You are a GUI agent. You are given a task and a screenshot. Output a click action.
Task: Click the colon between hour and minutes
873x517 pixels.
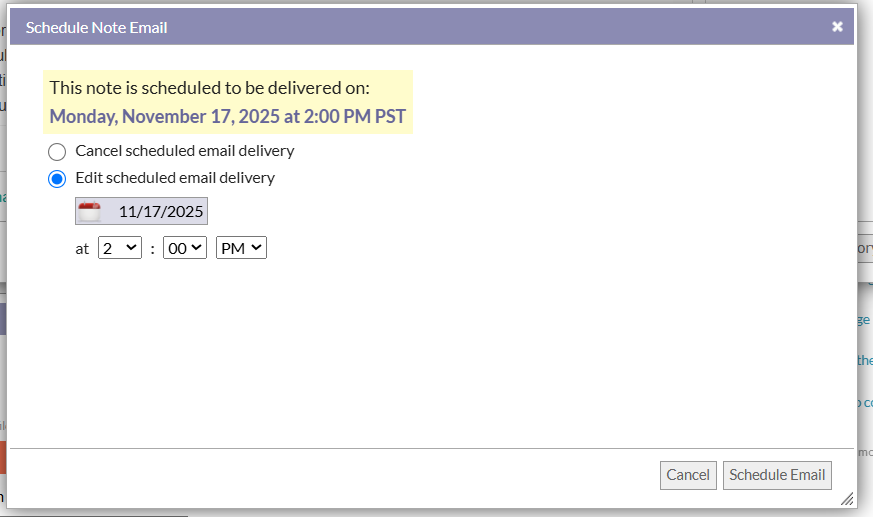[x=152, y=249]
